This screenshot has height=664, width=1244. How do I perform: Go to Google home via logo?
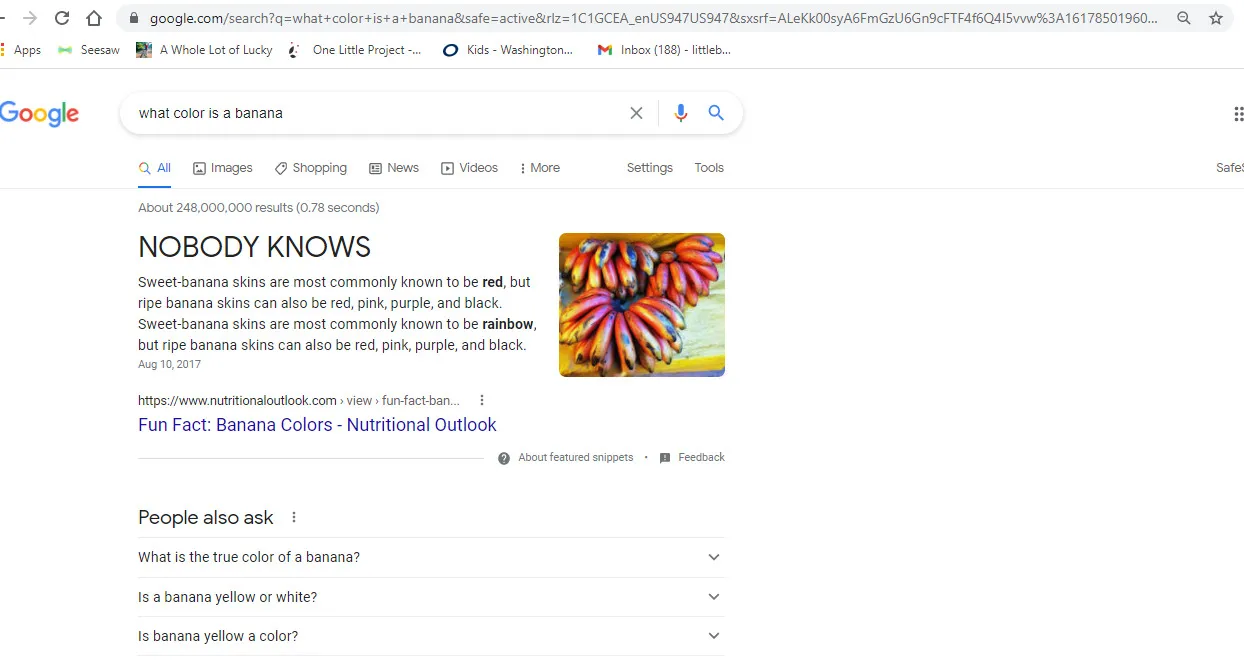39,114
